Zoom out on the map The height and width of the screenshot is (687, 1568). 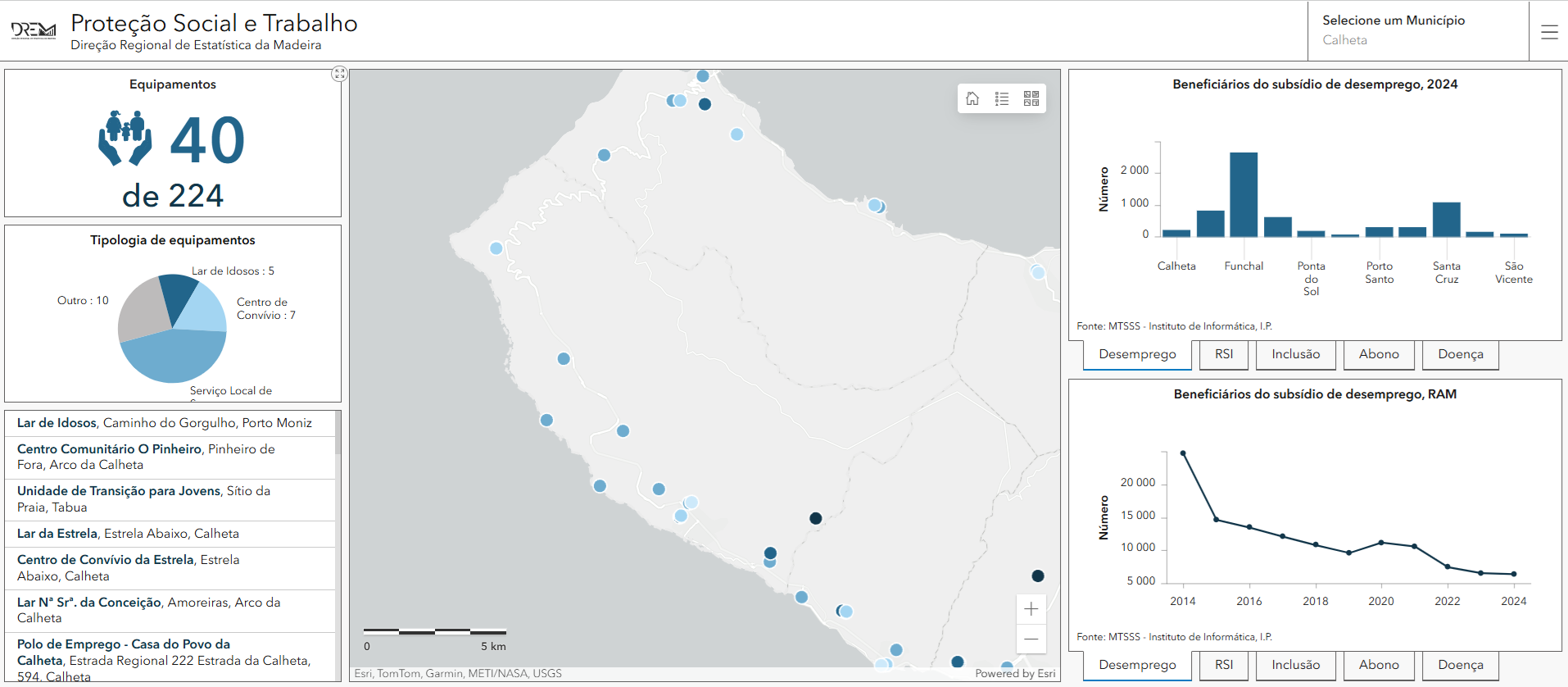click(x=1031, y=639)
